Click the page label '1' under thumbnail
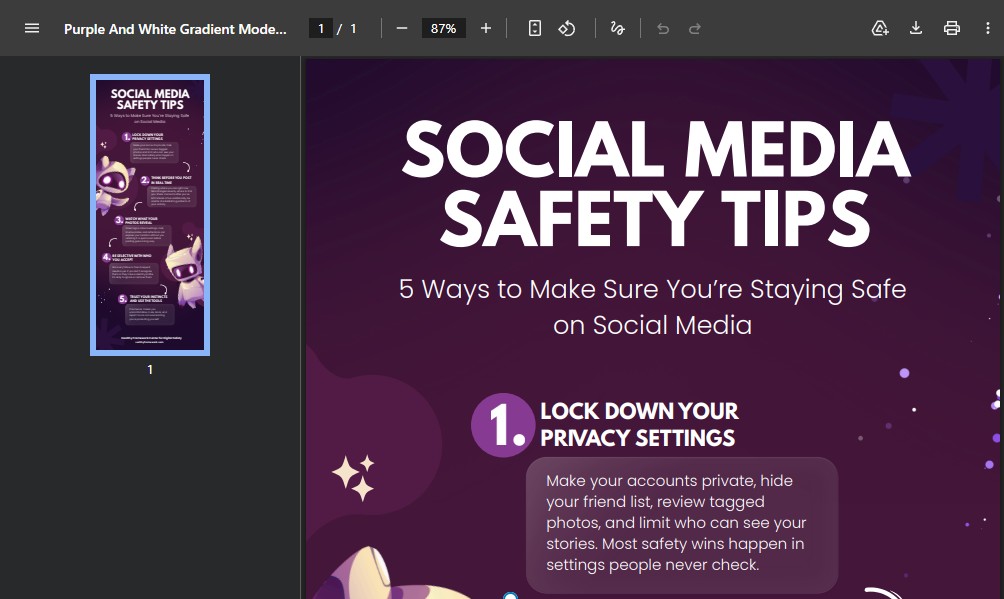 pyautogui.click(x=150, y=370)
